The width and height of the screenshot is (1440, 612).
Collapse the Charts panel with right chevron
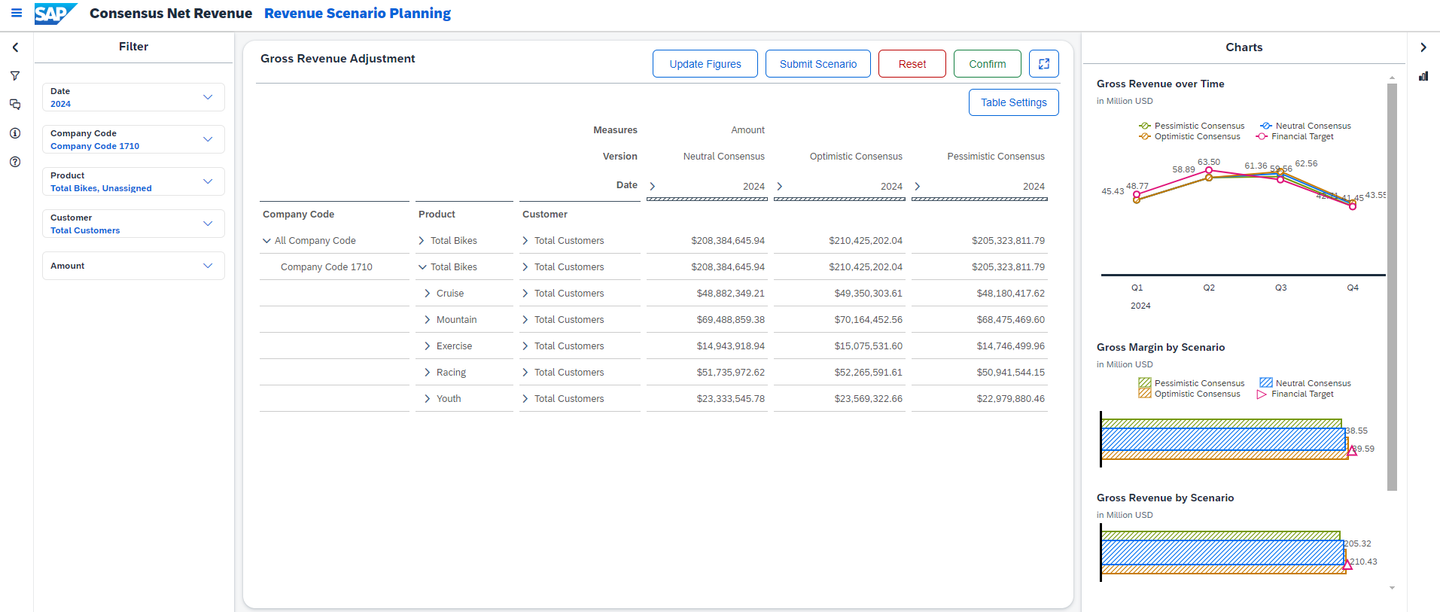pyautogui.click(x=1423, y=47)
